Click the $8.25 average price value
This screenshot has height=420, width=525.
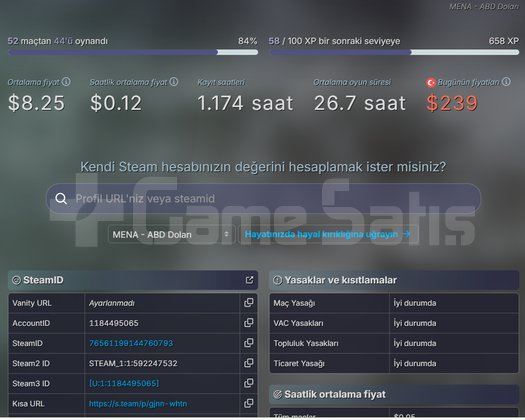click(36, 103)
